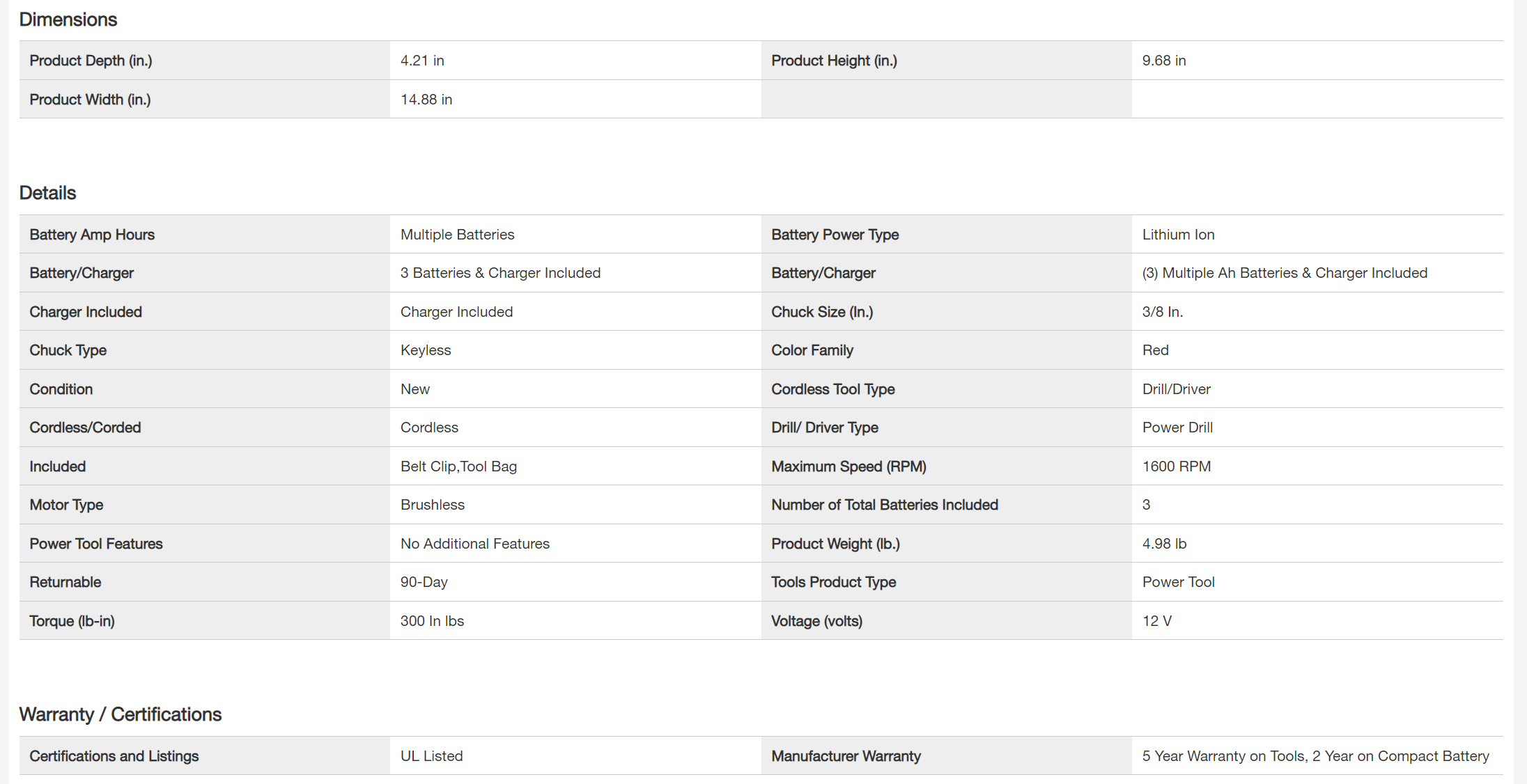Click the 1600 RPM value
Viewport: 1527px width, 784px height.
pos(1177,467)
